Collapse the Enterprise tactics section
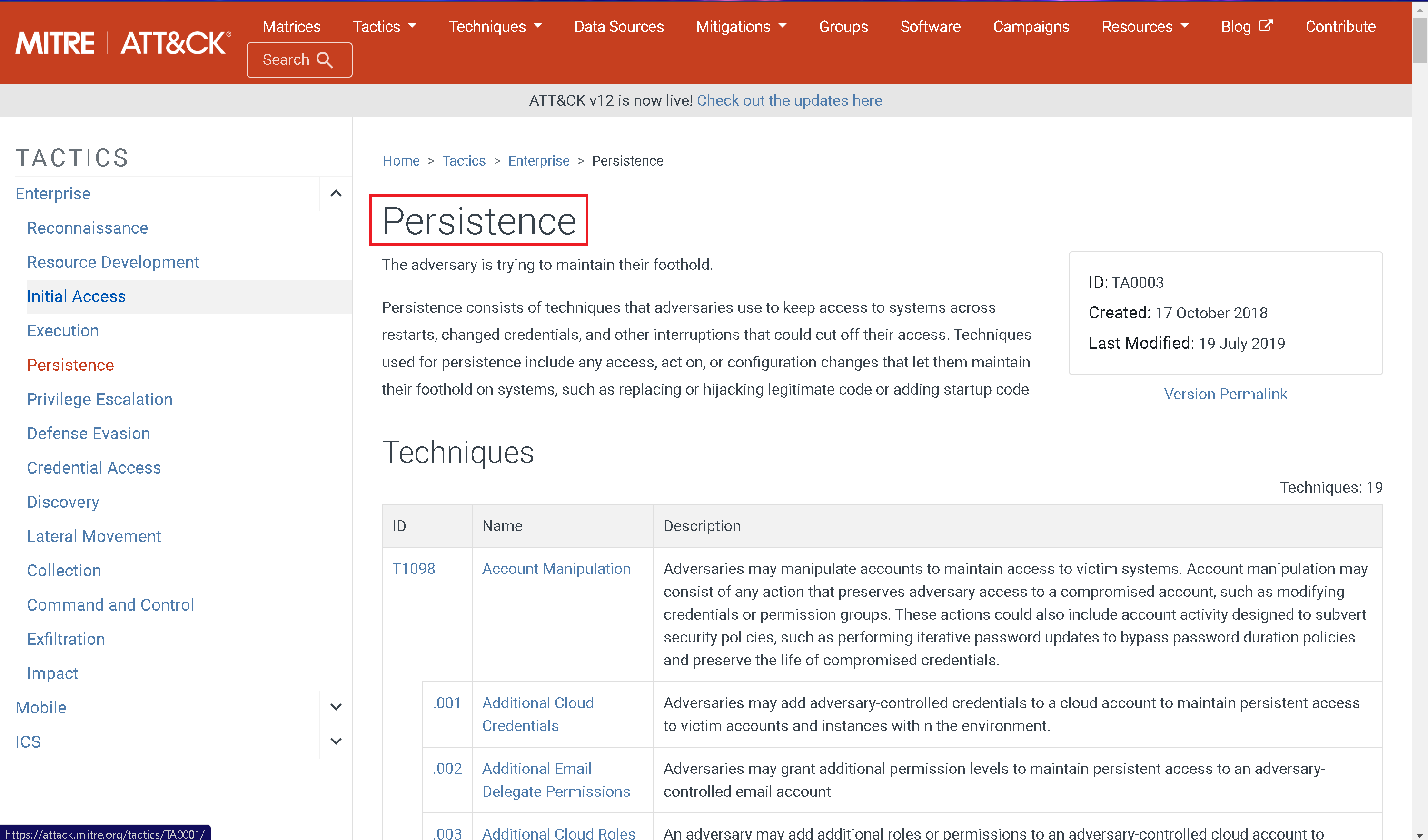Viewport: 1428px width, 840px height. [336, 194]
